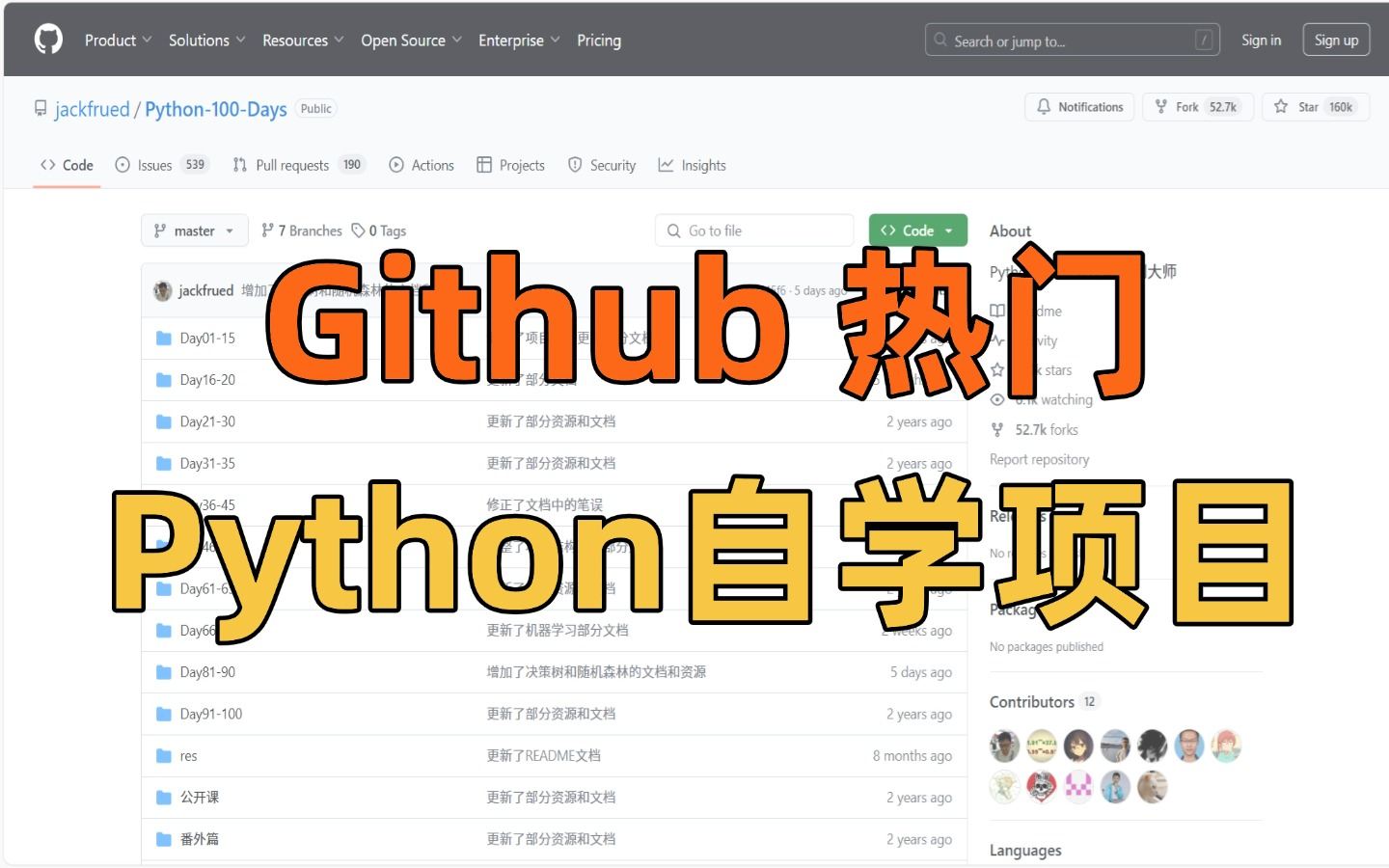Click the fork icon on the Fork button
Viewport: 1389px width, 868px height.
[x=1161, y=107]
